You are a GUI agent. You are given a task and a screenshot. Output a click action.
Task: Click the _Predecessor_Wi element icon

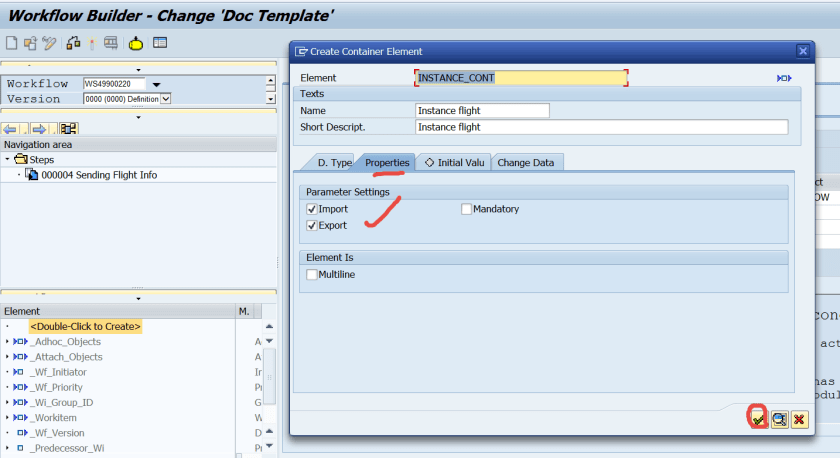(20, 448)
